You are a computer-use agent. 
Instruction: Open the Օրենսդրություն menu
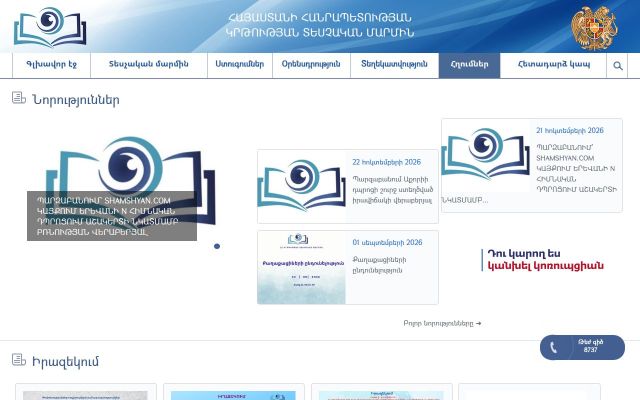311,64
